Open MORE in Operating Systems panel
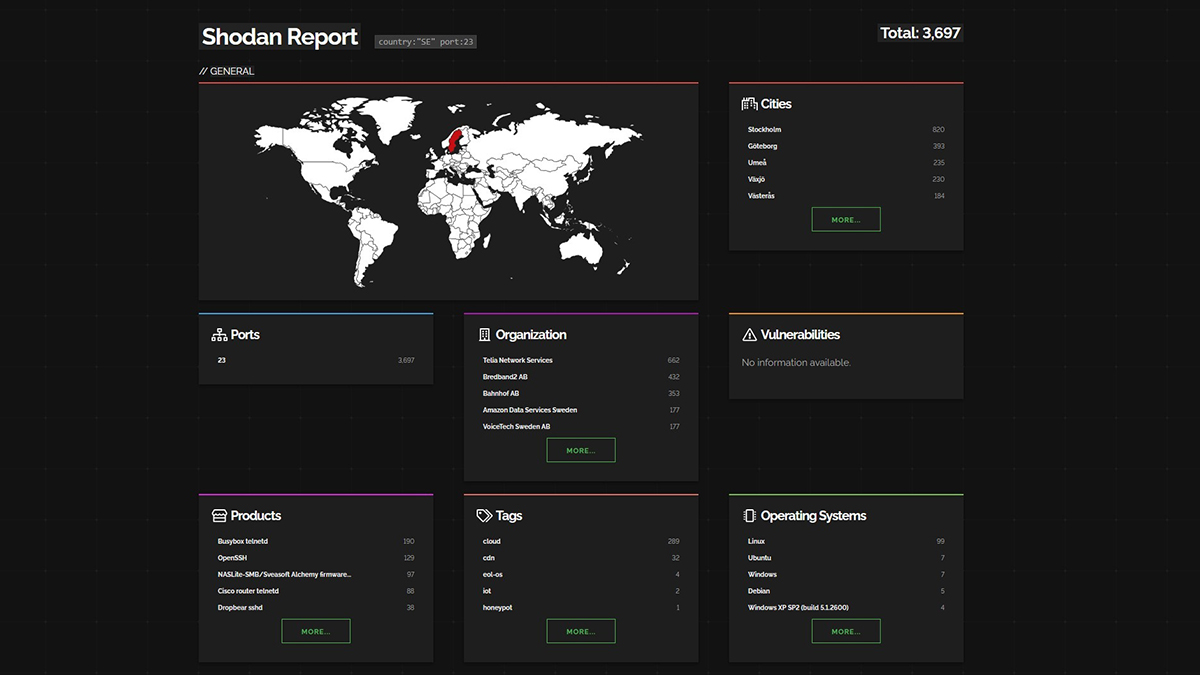The height and width of the screenshot is (675, 1200). pyautogui.click(x=846, y=631)
